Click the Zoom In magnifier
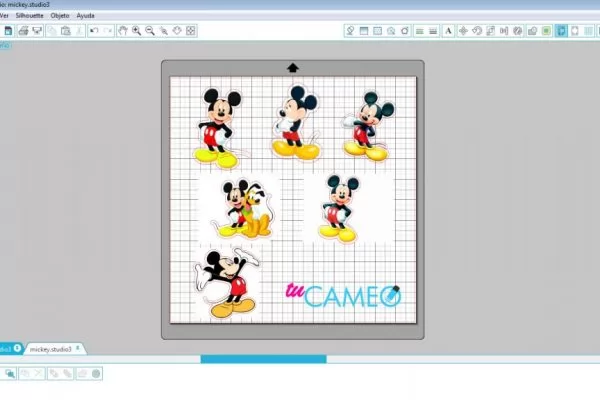Image resolution: width=600 pixels, height=400 pixels. (x=136, y=31)
